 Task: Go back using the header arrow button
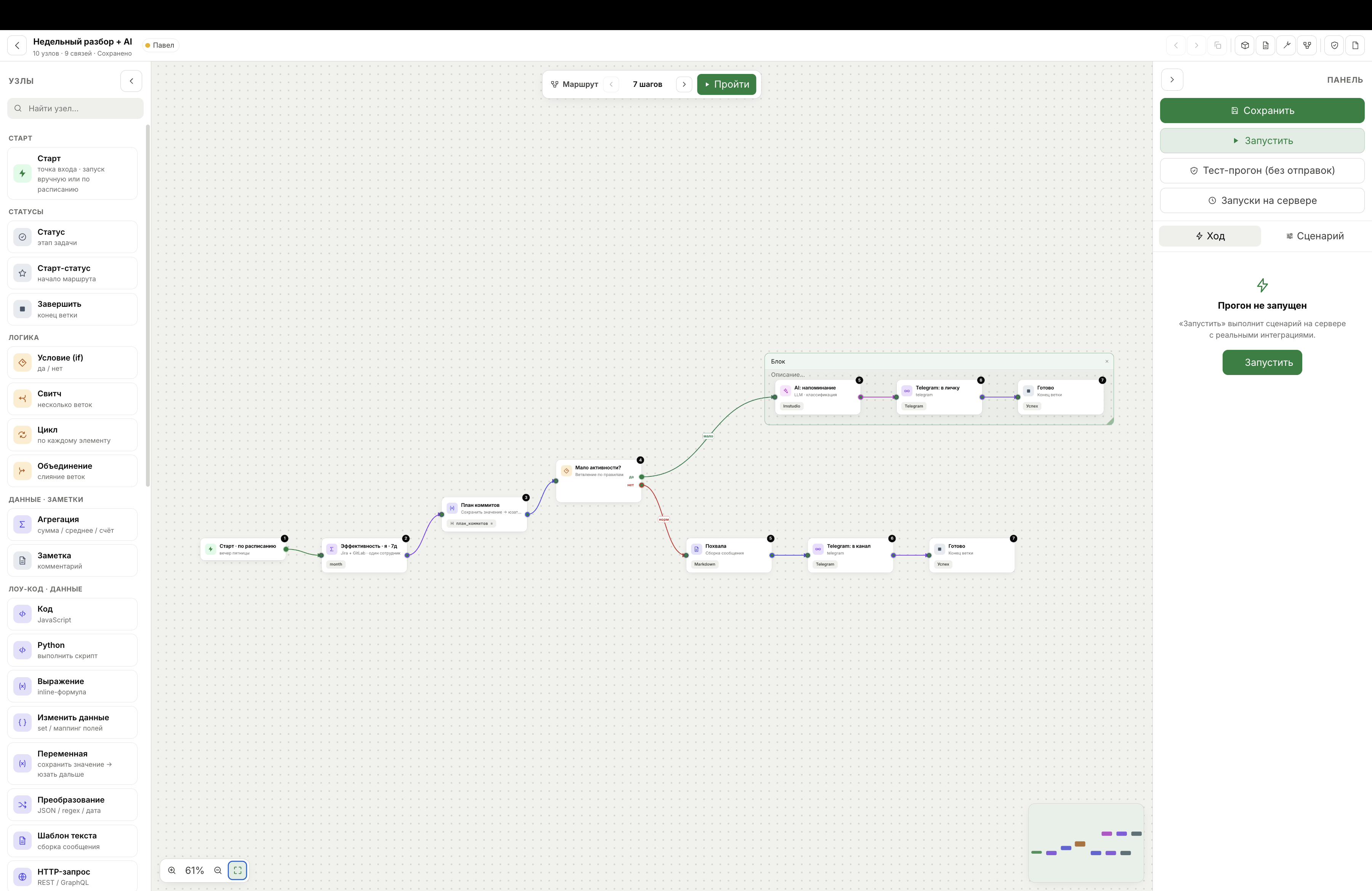(x=17, y=45)
